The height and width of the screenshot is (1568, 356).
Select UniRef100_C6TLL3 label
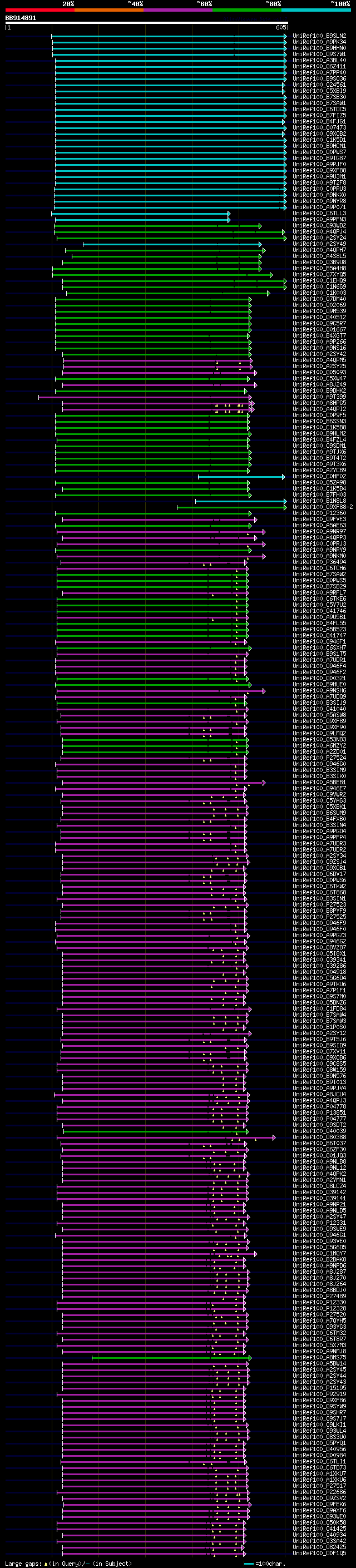point(319,213)
